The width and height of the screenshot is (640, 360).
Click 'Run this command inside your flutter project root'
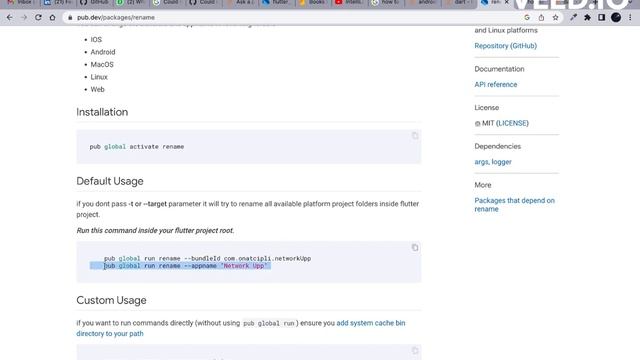[x=155, y=231]
